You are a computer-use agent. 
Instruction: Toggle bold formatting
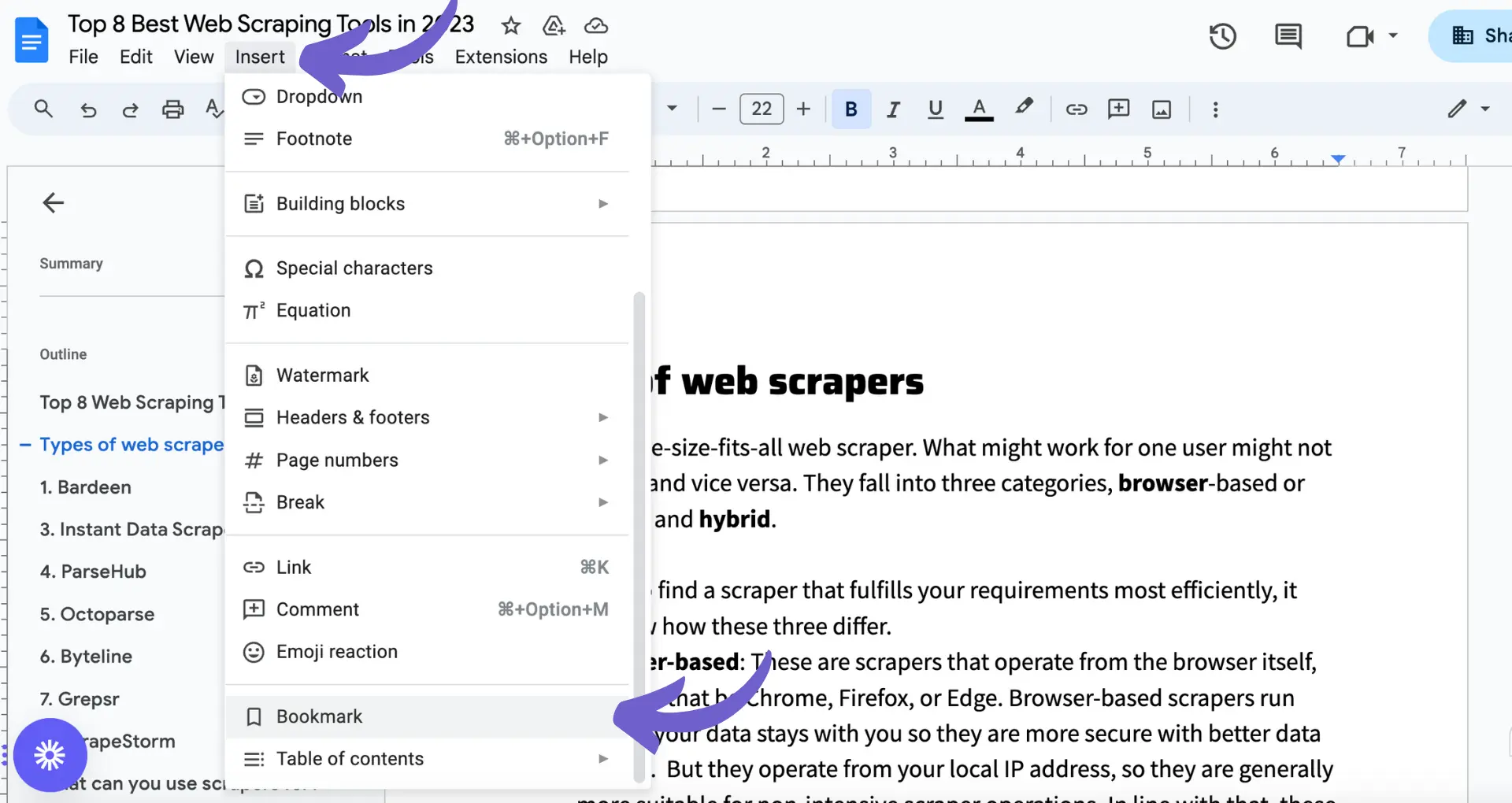851,109
